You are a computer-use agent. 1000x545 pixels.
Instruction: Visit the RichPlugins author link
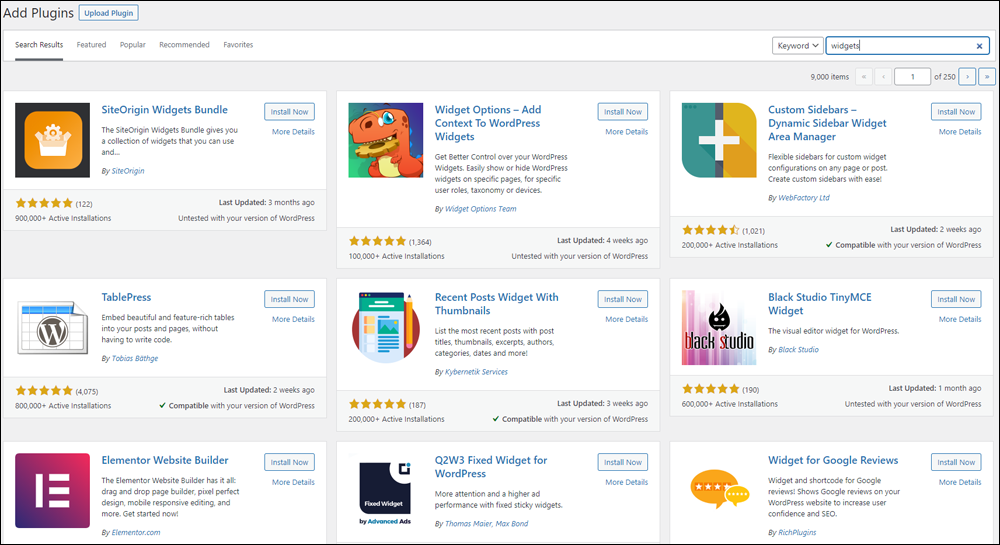click(797, 532)
